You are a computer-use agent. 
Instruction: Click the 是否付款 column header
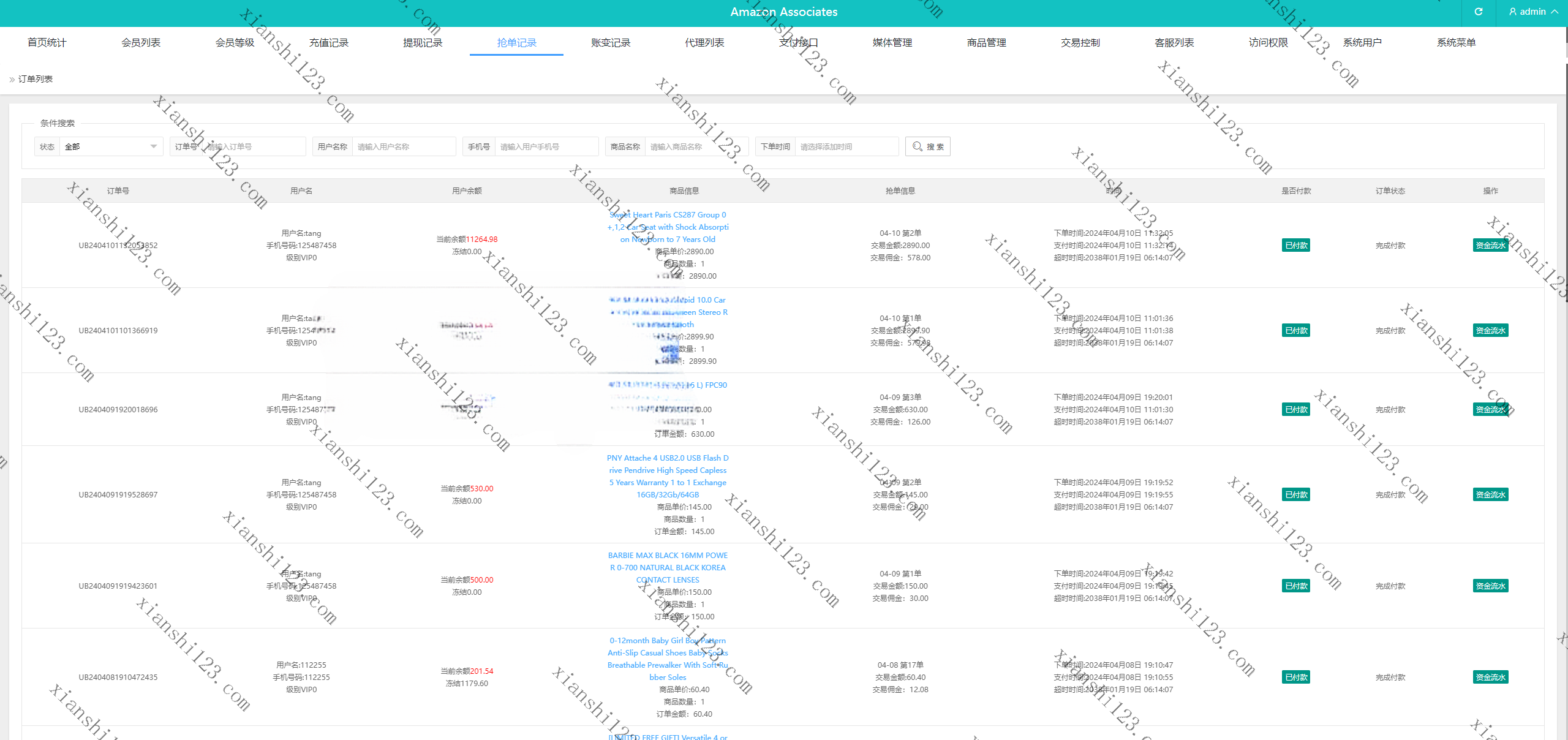(1296, 191)
